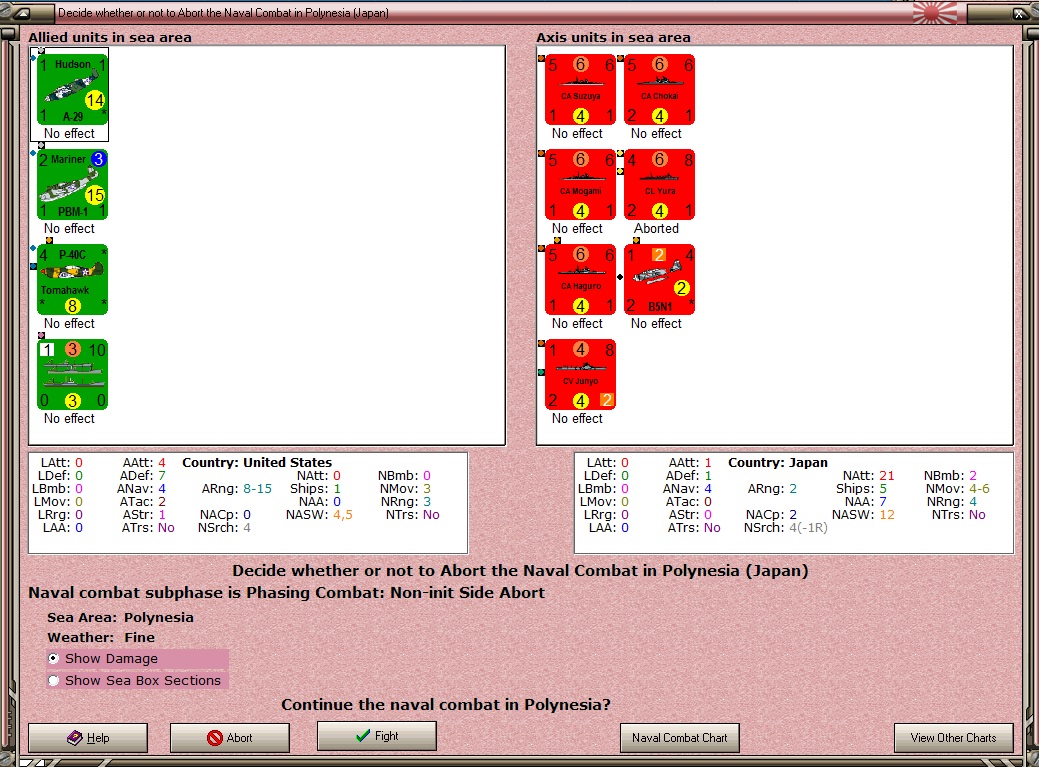Viewport: 1039px width, 767px height.
Task: Select the B5N1 carrier plane unit
Action: 659,280
